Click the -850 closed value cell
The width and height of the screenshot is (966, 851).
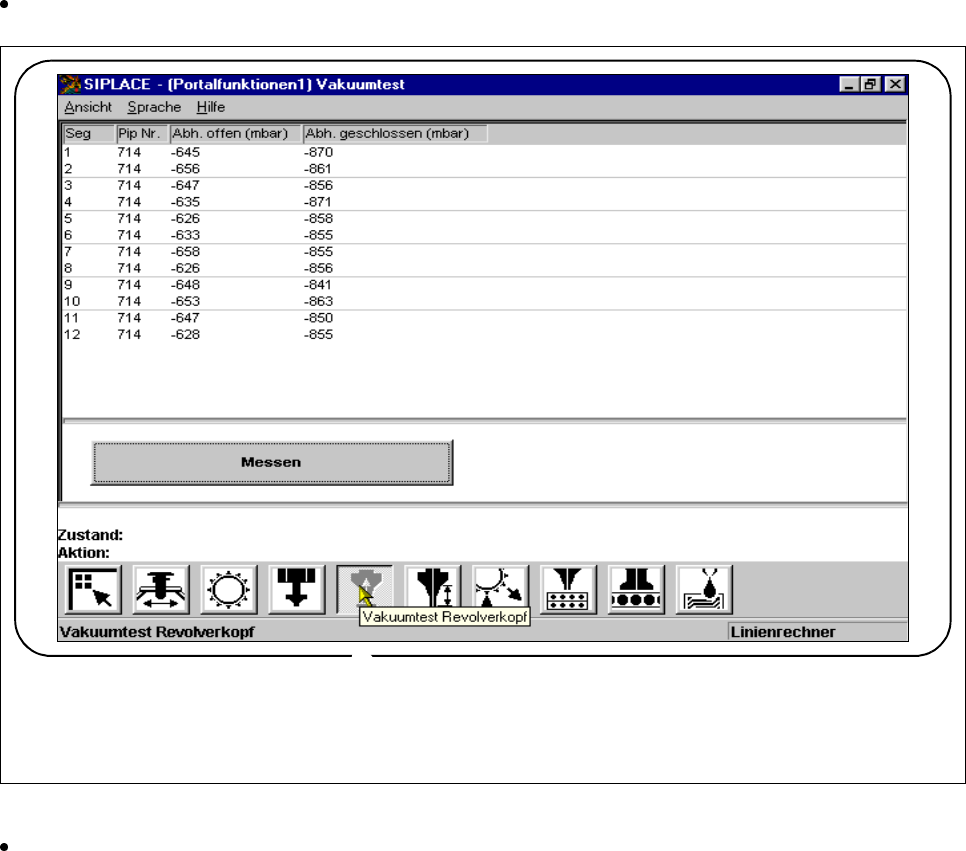click(319, 319)
